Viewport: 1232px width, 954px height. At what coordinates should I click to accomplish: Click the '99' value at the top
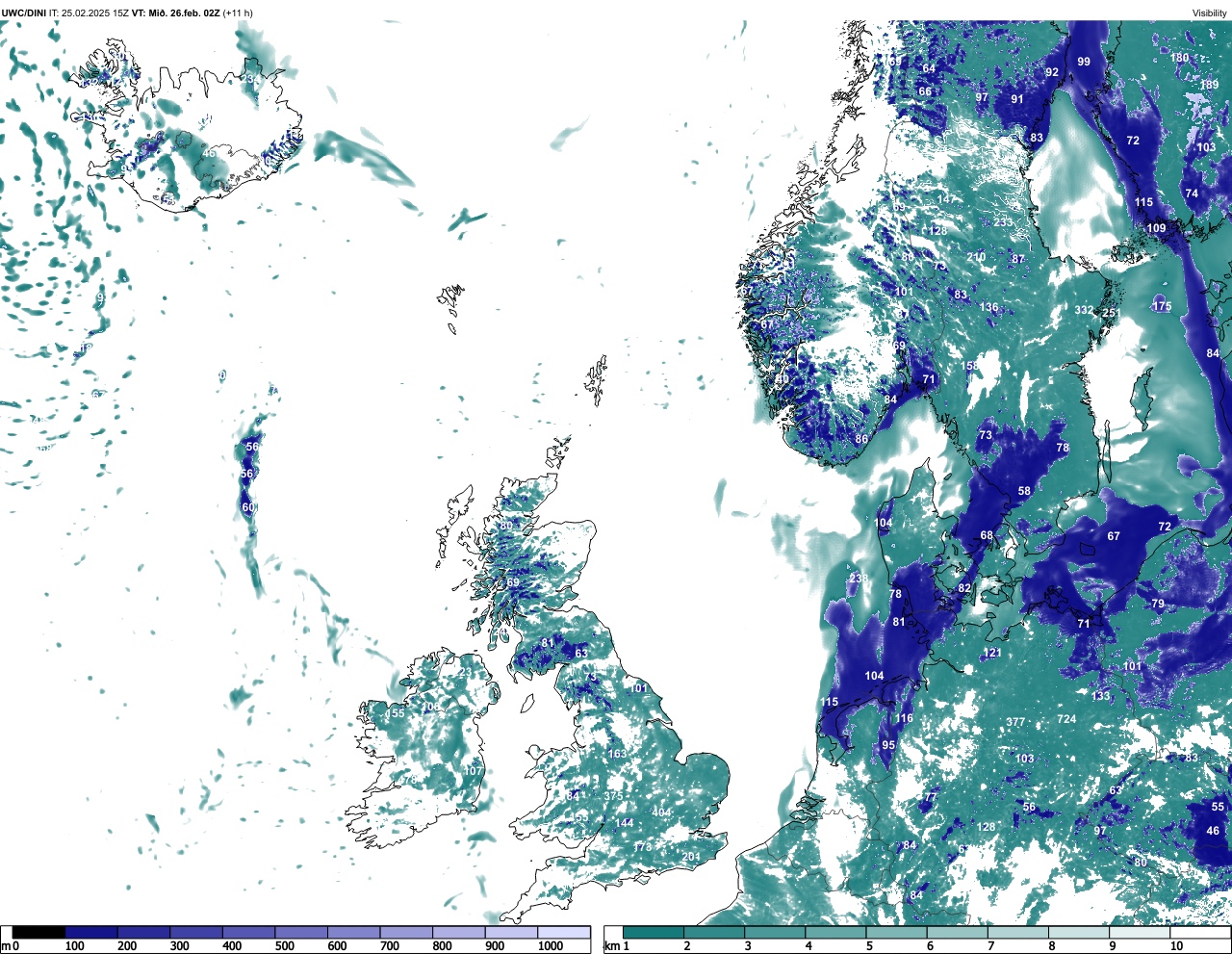[x=1084, y=62]
